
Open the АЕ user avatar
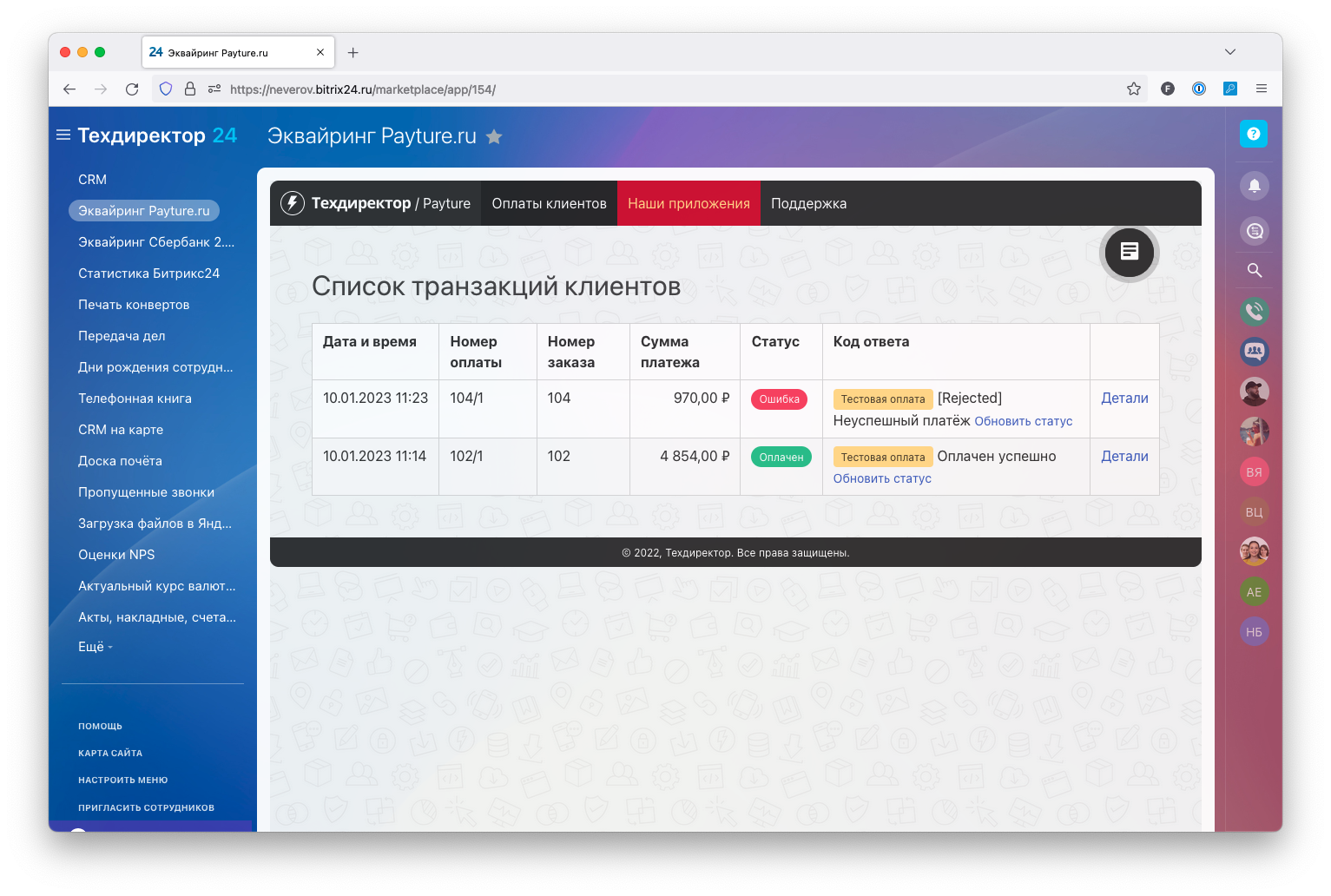tap(1255, 592)
